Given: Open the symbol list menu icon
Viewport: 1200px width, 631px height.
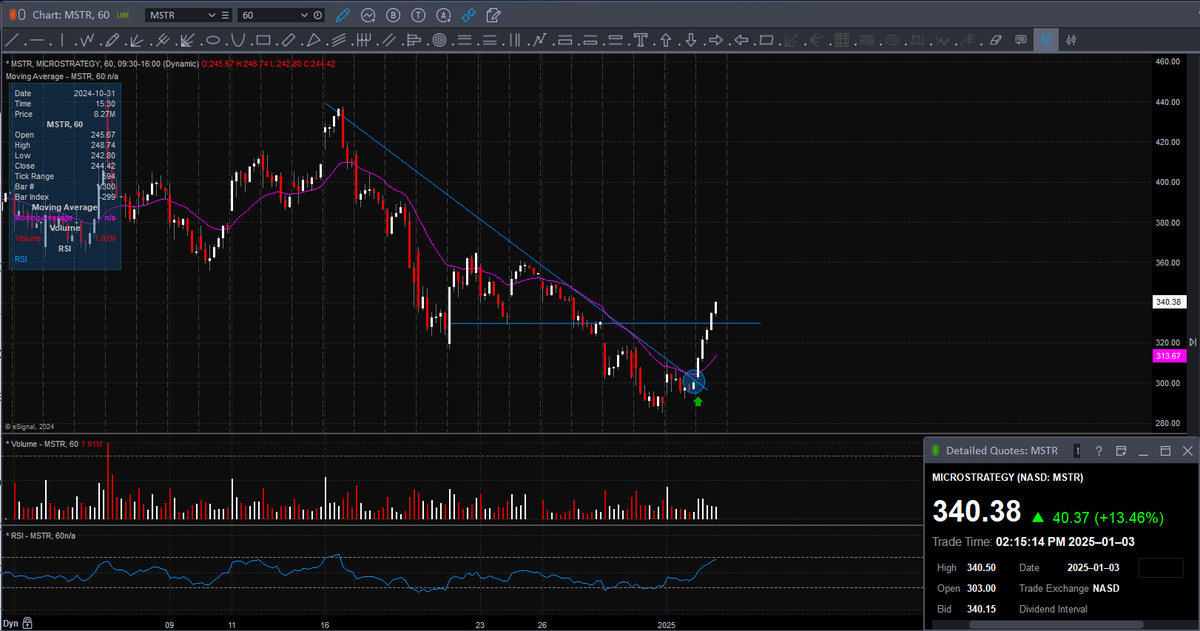Looking at the screenshot, I should tap(226, 16).
